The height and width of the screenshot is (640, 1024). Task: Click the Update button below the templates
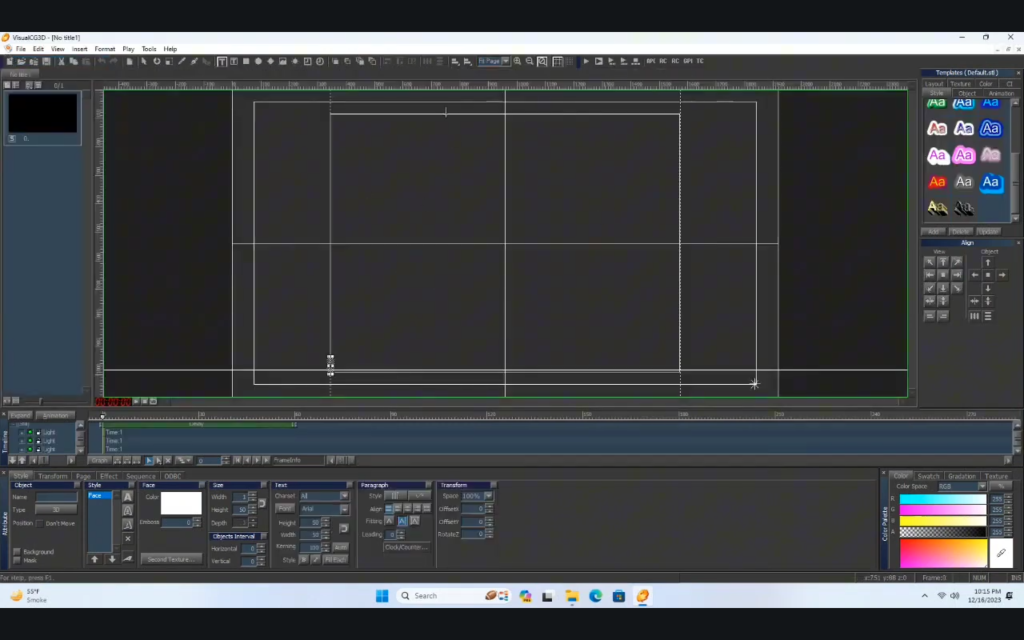987,232
